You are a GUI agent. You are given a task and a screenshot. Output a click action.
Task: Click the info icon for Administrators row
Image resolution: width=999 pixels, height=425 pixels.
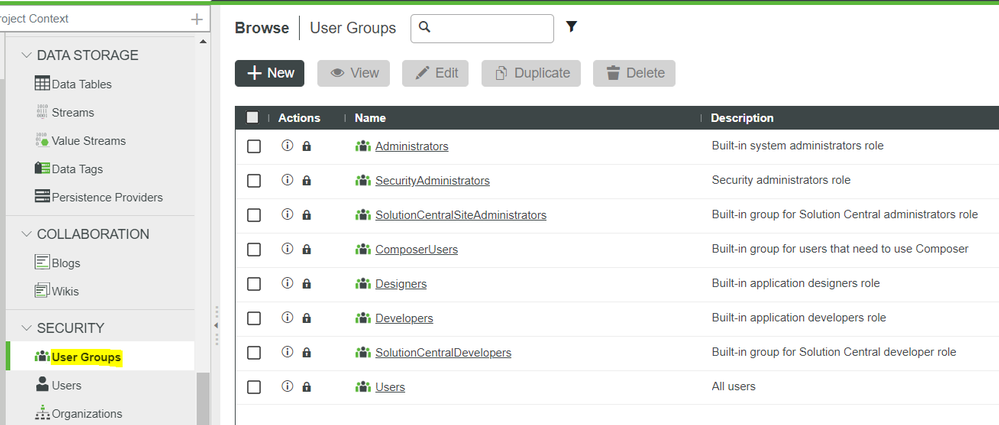287,146
